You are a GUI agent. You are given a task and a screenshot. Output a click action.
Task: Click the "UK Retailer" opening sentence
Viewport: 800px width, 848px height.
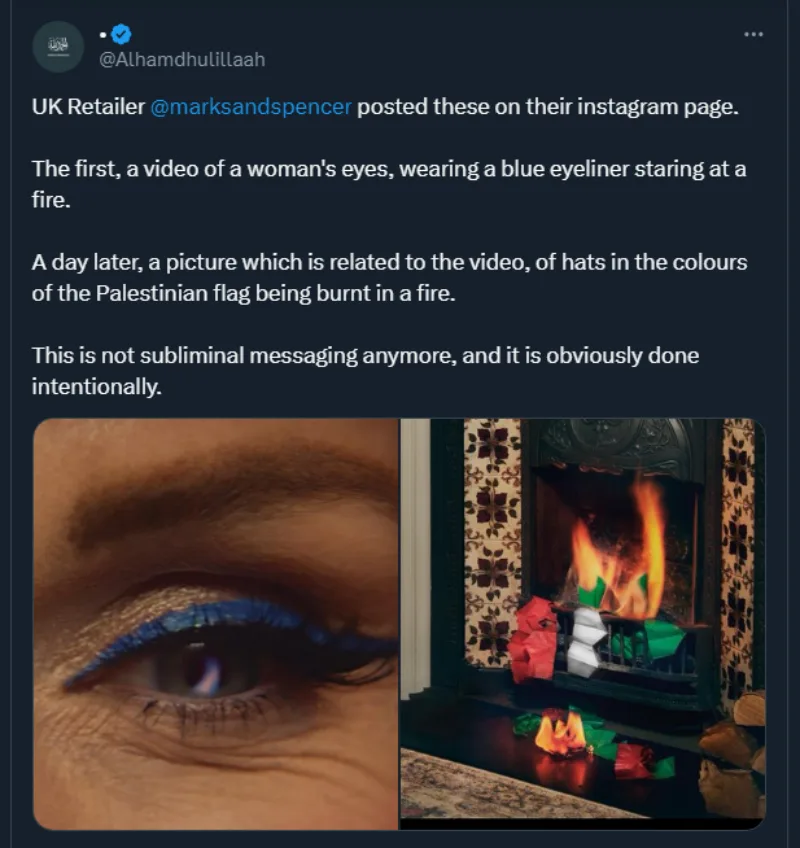[88, 107]
